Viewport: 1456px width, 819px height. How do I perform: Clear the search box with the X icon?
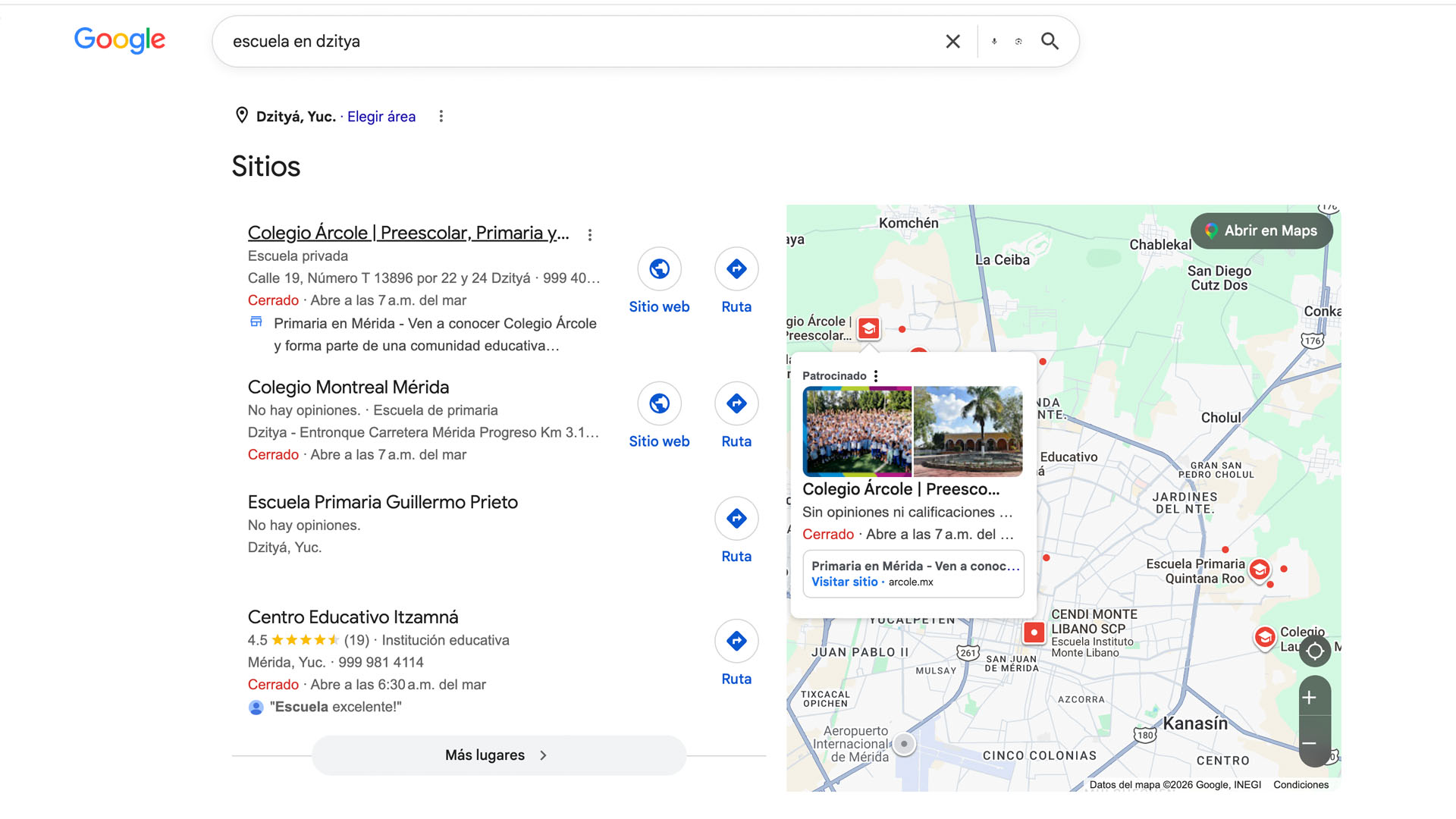pyautogui.click(x=953, y=42)
